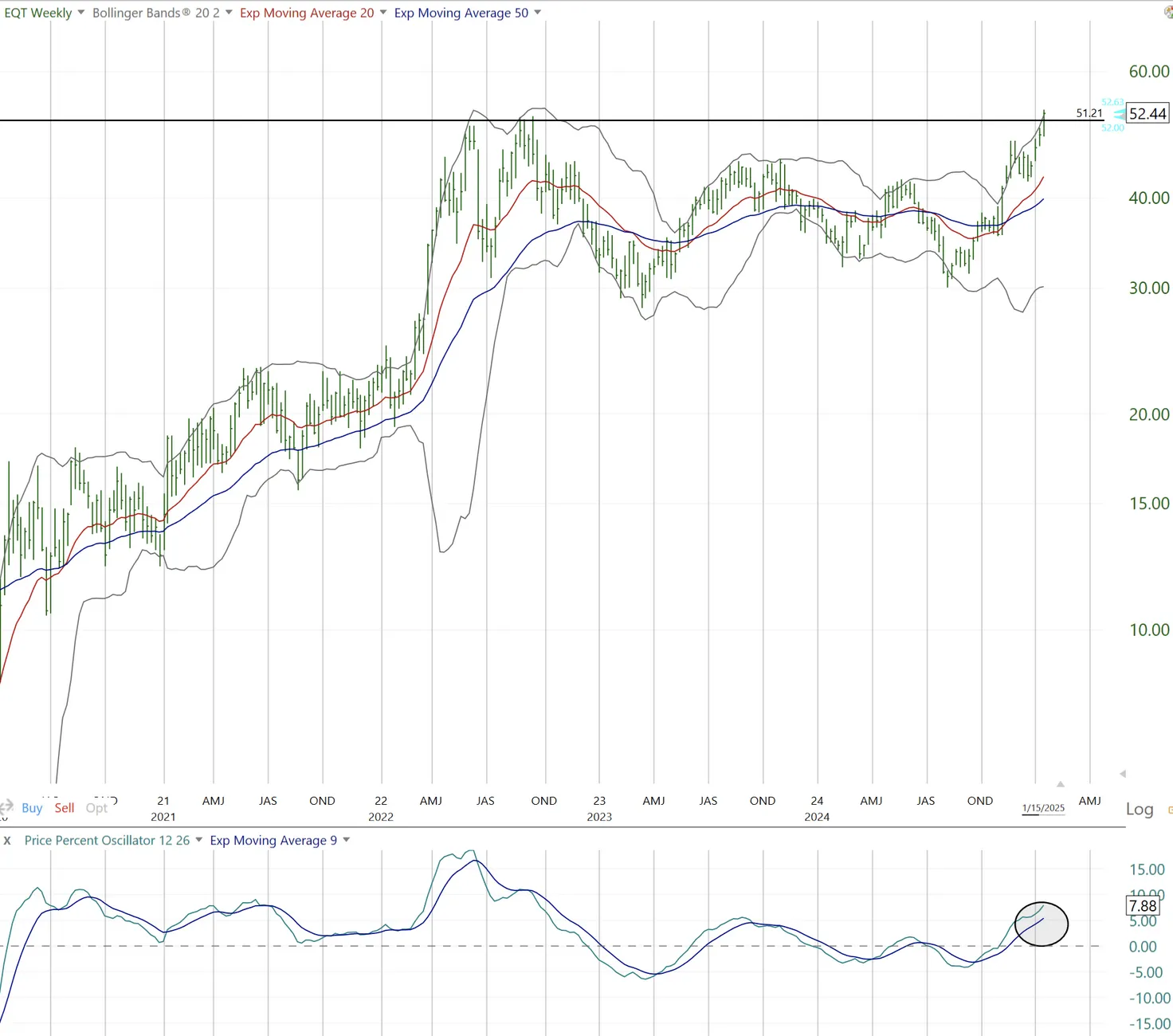
Task: Click the Buy button
Action: click(x=32, y=807)
